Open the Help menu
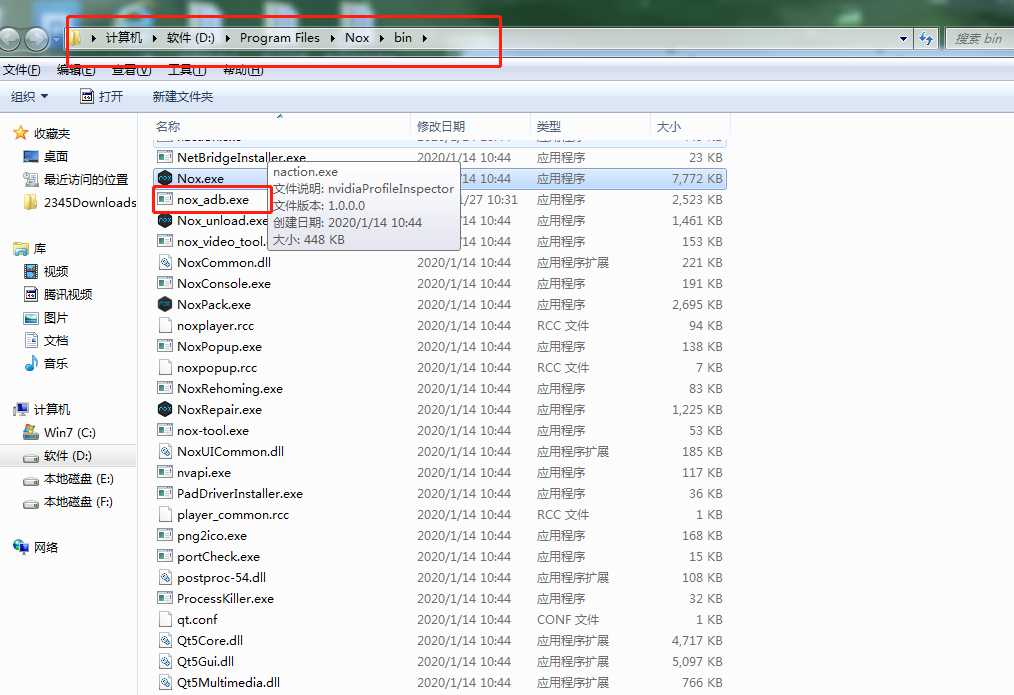Viewport: 1014px width, 695px height. (x=243, y=69)
